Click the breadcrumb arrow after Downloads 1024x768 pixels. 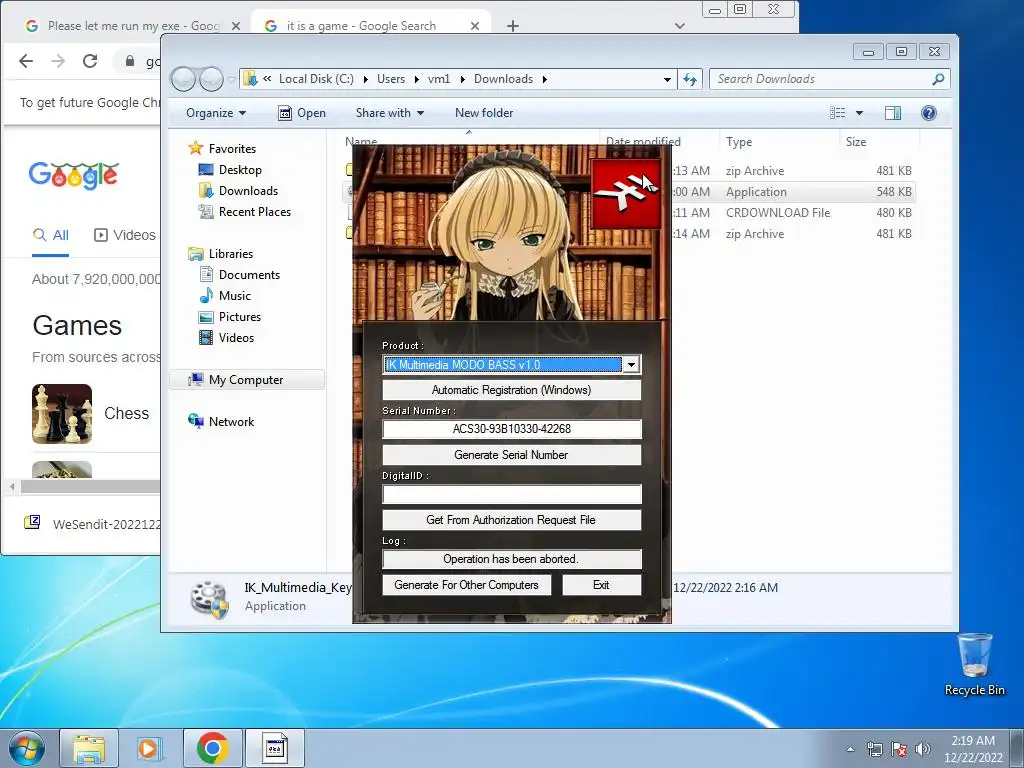click(544, 79)
